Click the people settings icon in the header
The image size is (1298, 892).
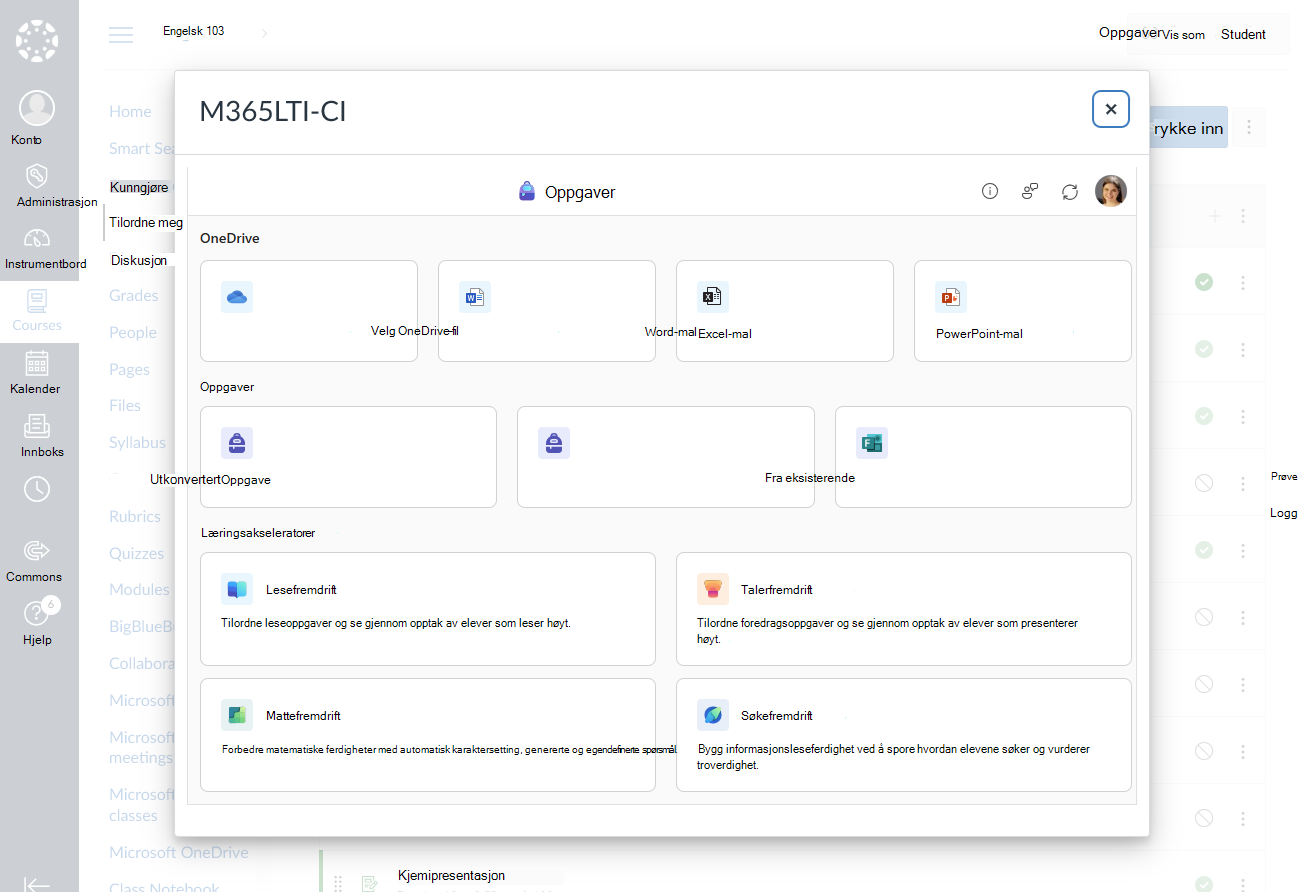coord(1030,191)
